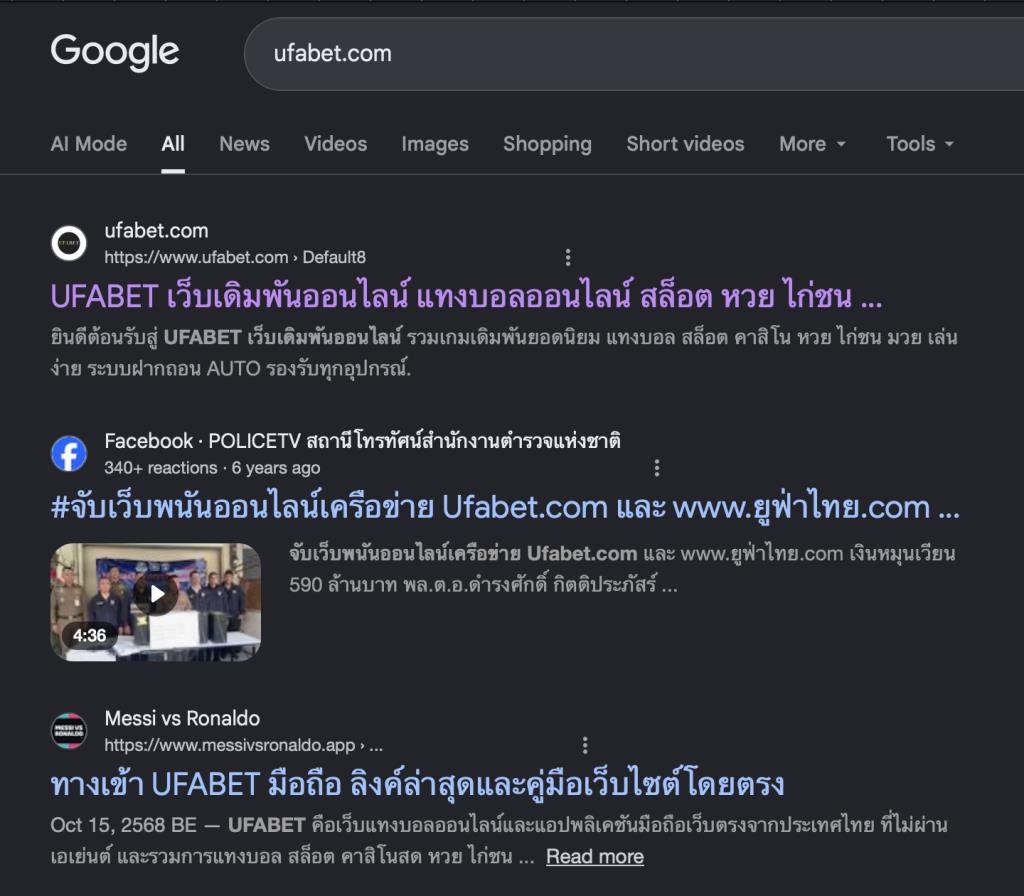Click the Facebook · POLICETV source name
The image size is (1024, 896).
(x=362, y=441)
